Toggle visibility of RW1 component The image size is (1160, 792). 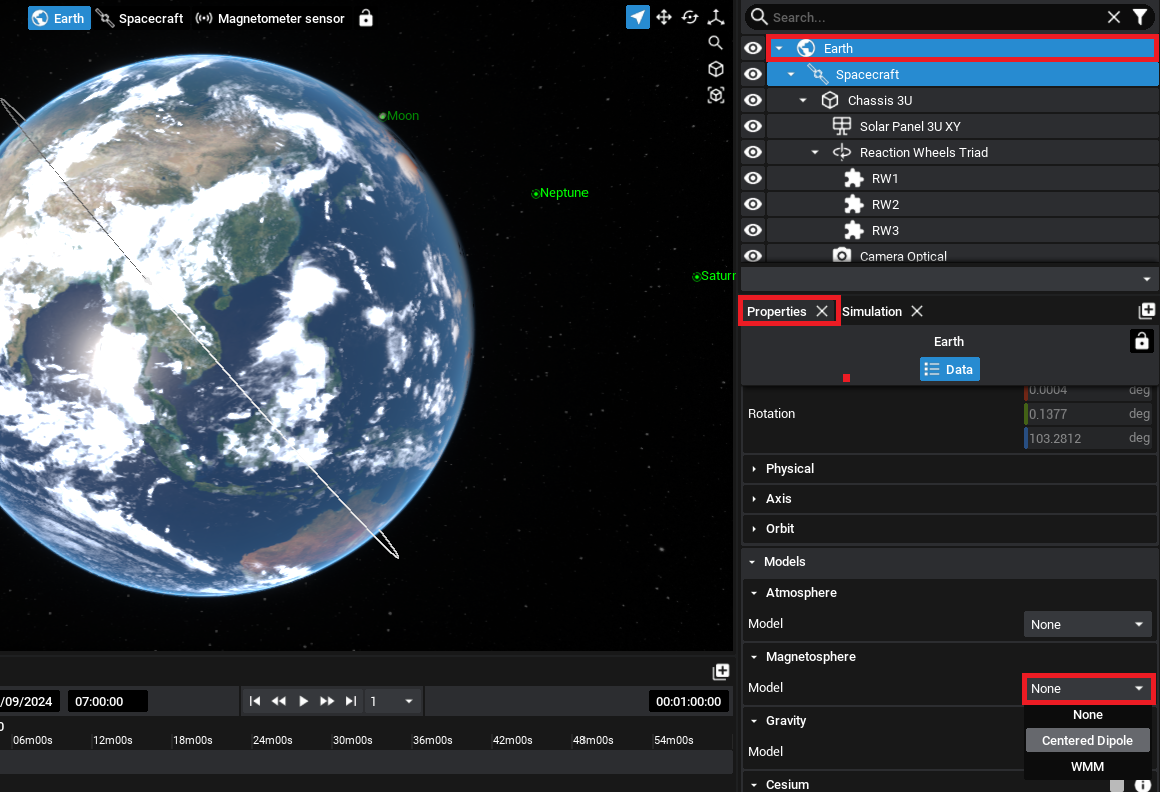pyautogui.click(x=753, y=178)
